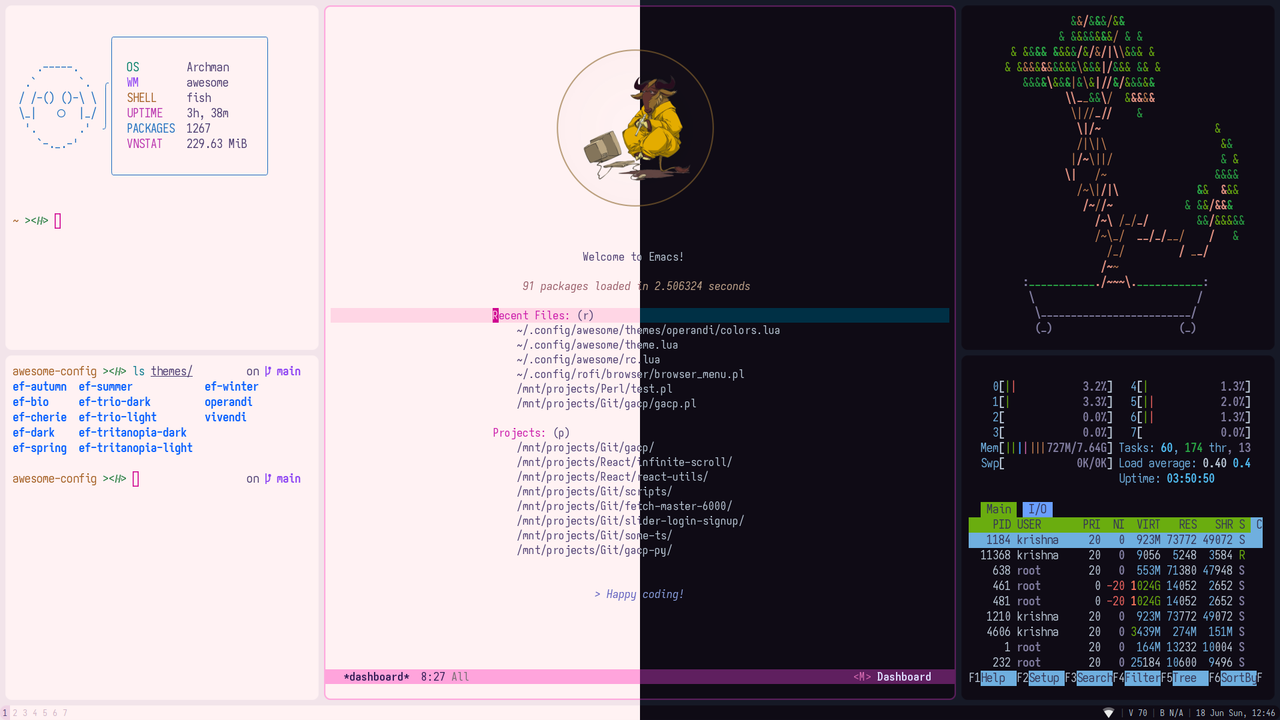Switch to workspace tag 4
1280x720 pixels.
(x=35, y=713)
